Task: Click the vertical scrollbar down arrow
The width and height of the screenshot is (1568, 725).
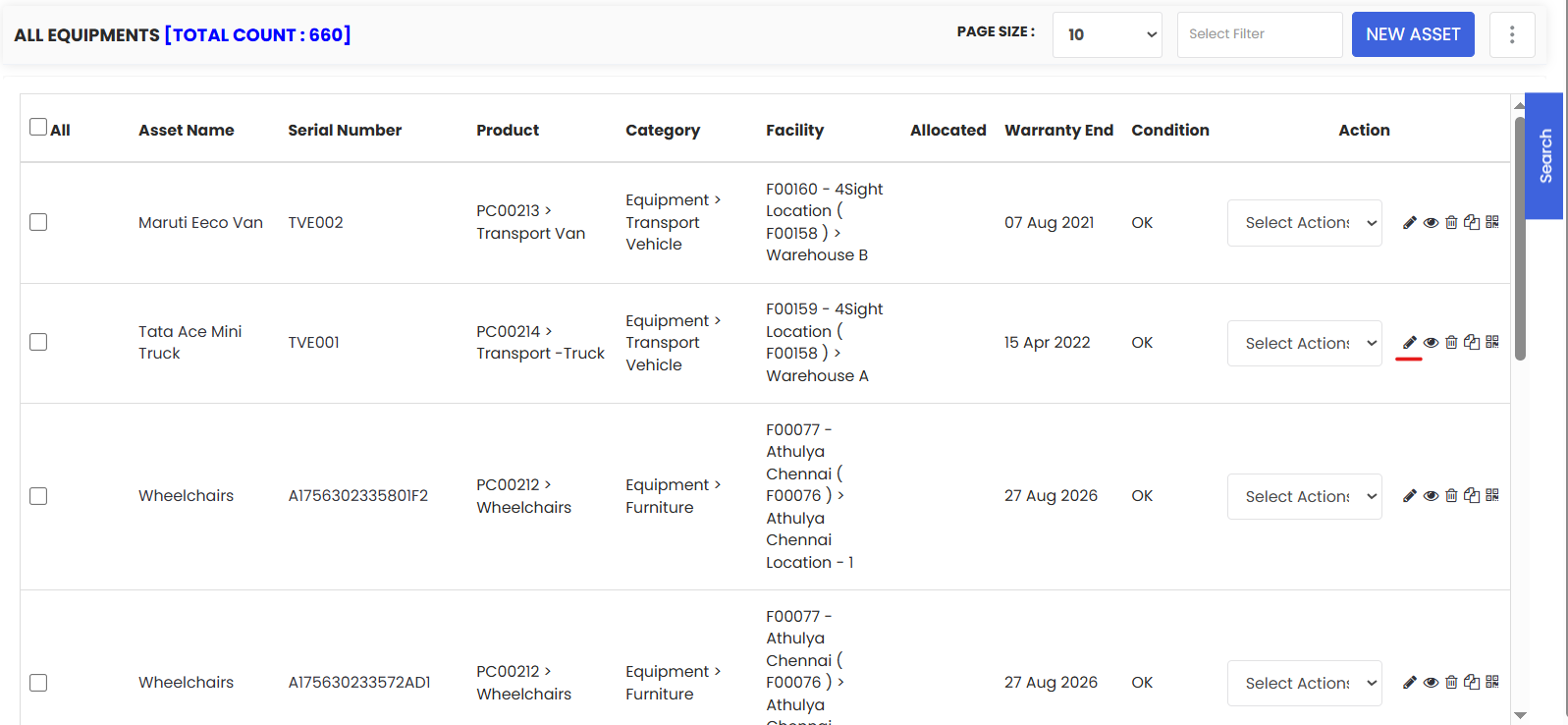Action: [1520, 715]
